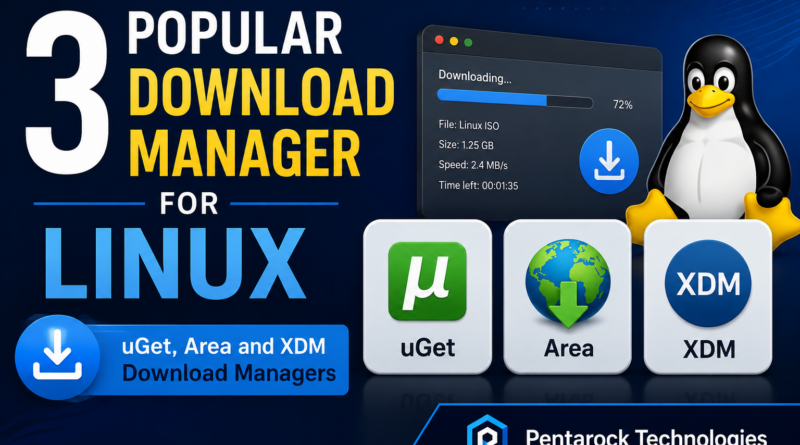Click the Pentarock Technologies hexagon logo
This screenshot has width=800, height=445.
click(x=487, y=430)
